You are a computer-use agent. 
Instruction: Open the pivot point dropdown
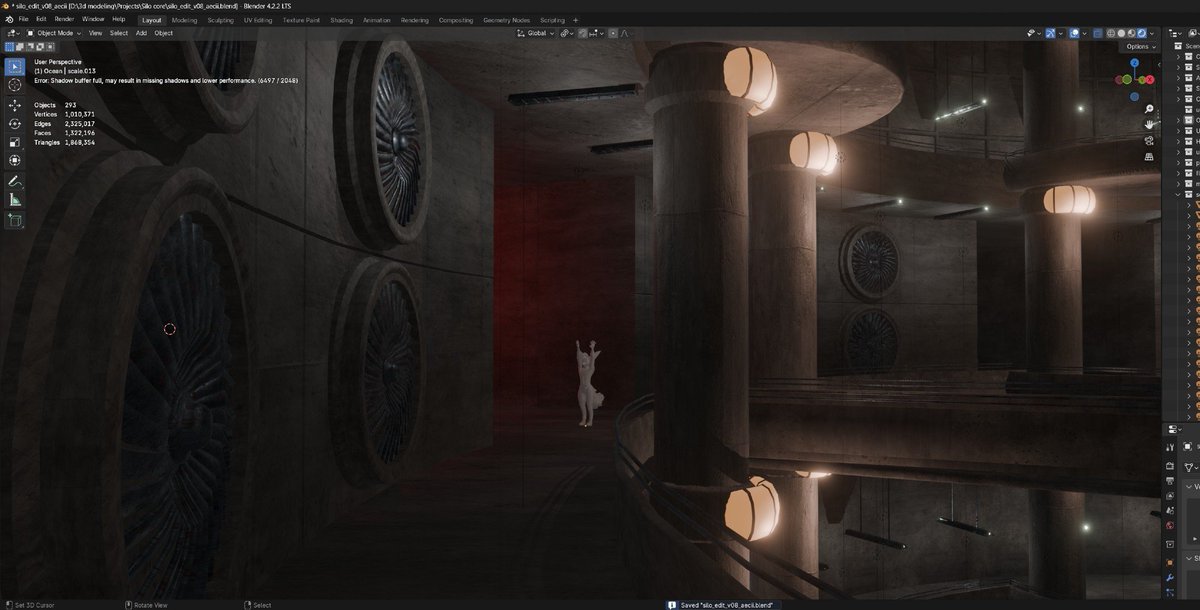tap(567, 33)
